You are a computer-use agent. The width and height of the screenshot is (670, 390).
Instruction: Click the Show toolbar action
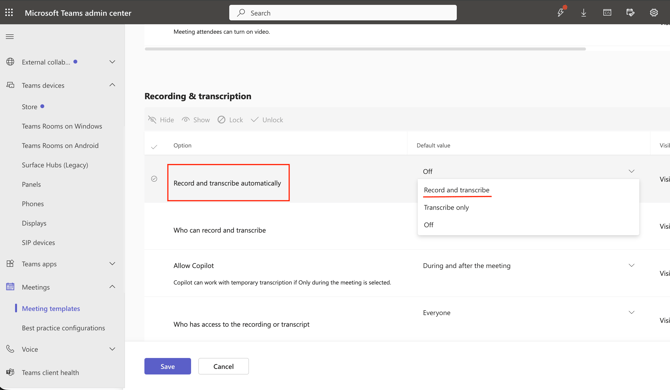[196, 120]
